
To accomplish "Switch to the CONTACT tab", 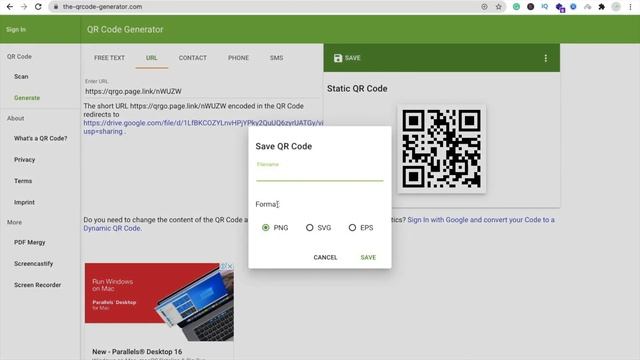I will pos(193,58).
